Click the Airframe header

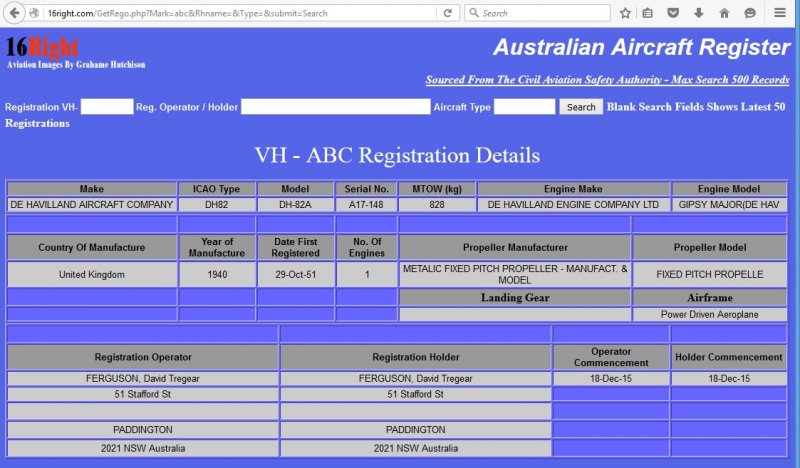710,298
